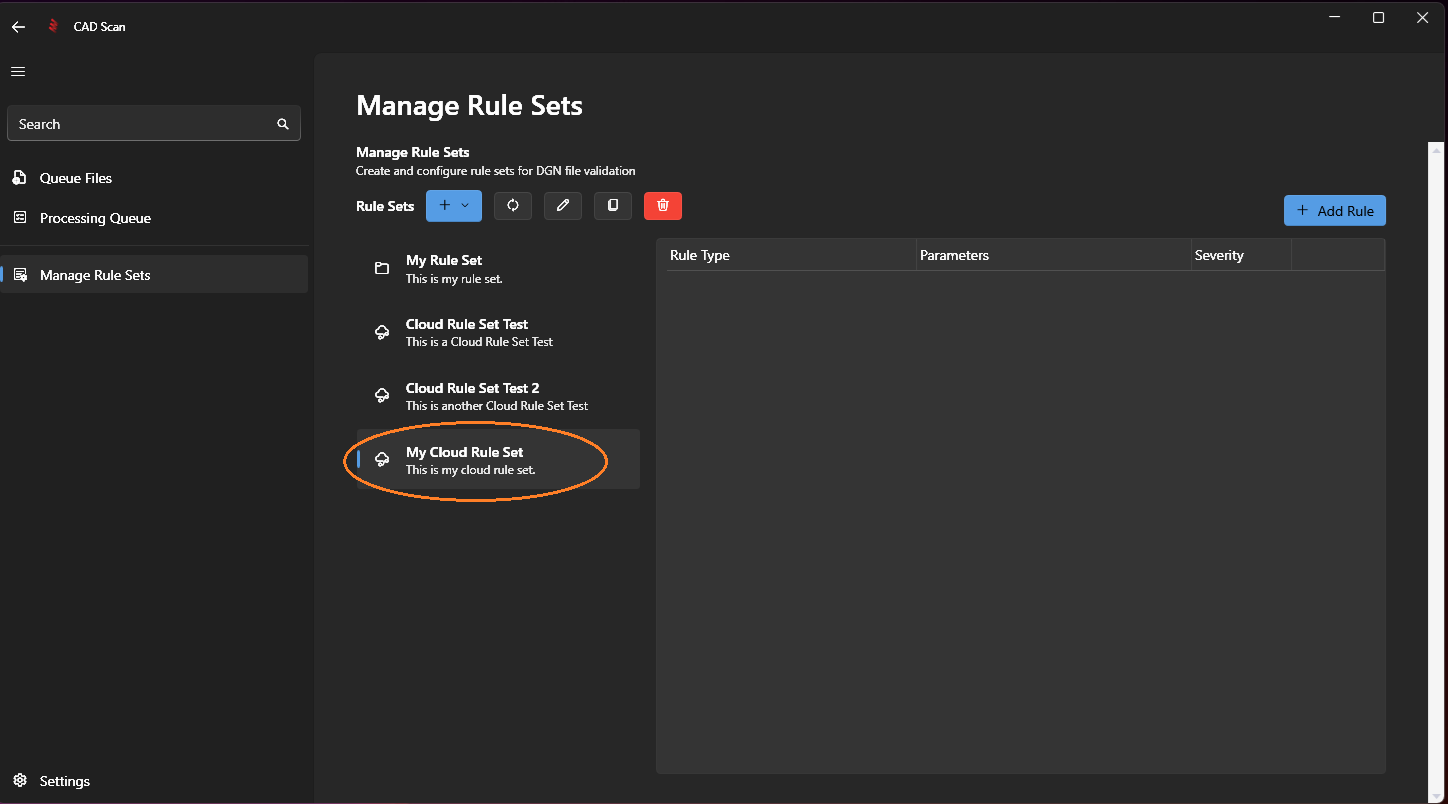
Task: Click the Severity column header
Action: point(1219,256)
